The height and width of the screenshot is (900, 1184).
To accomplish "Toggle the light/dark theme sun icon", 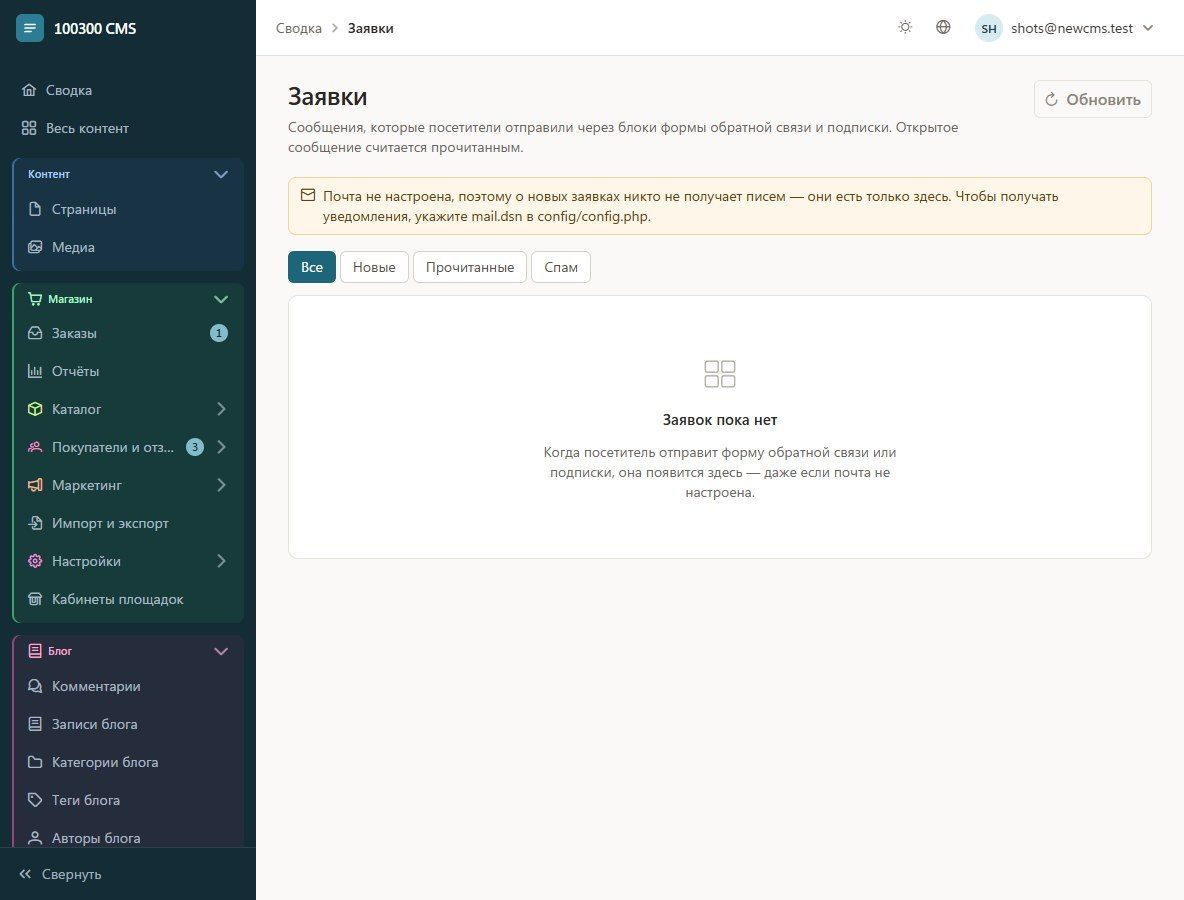I will (905, 28).
